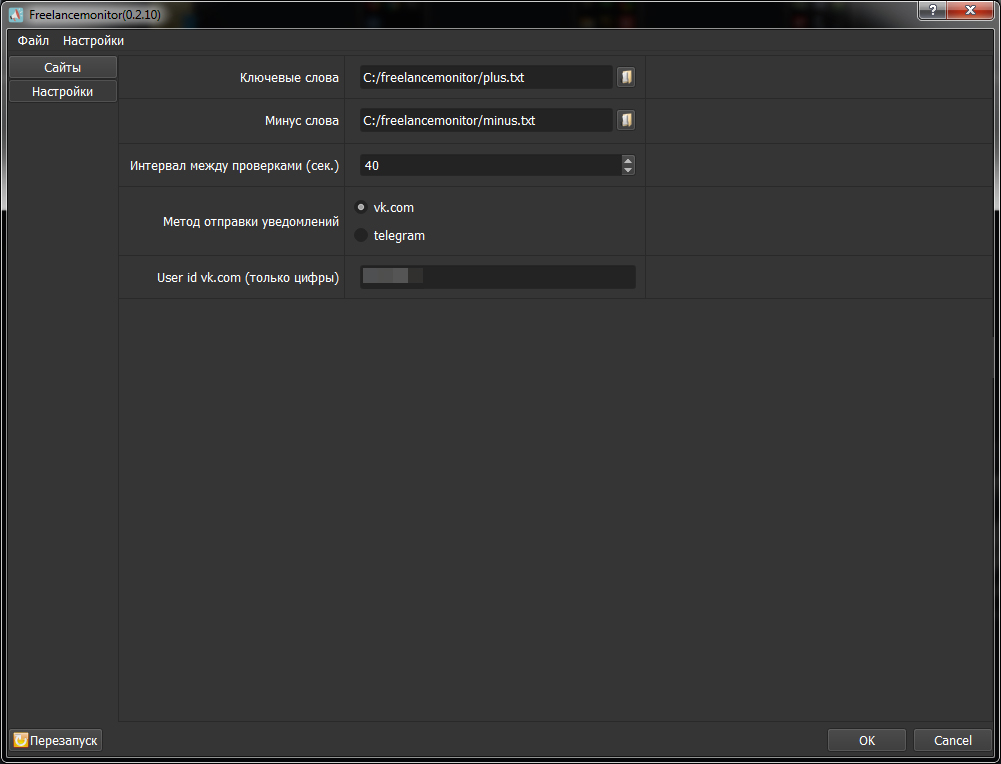Viewport: 1001px width, 764px height.
Task: Select telegram notification method
Action: click(x=361, y=235)
